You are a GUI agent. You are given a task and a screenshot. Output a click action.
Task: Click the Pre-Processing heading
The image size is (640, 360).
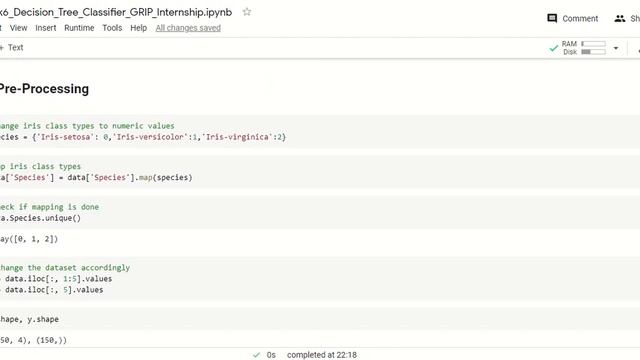[x=44, y=89]
